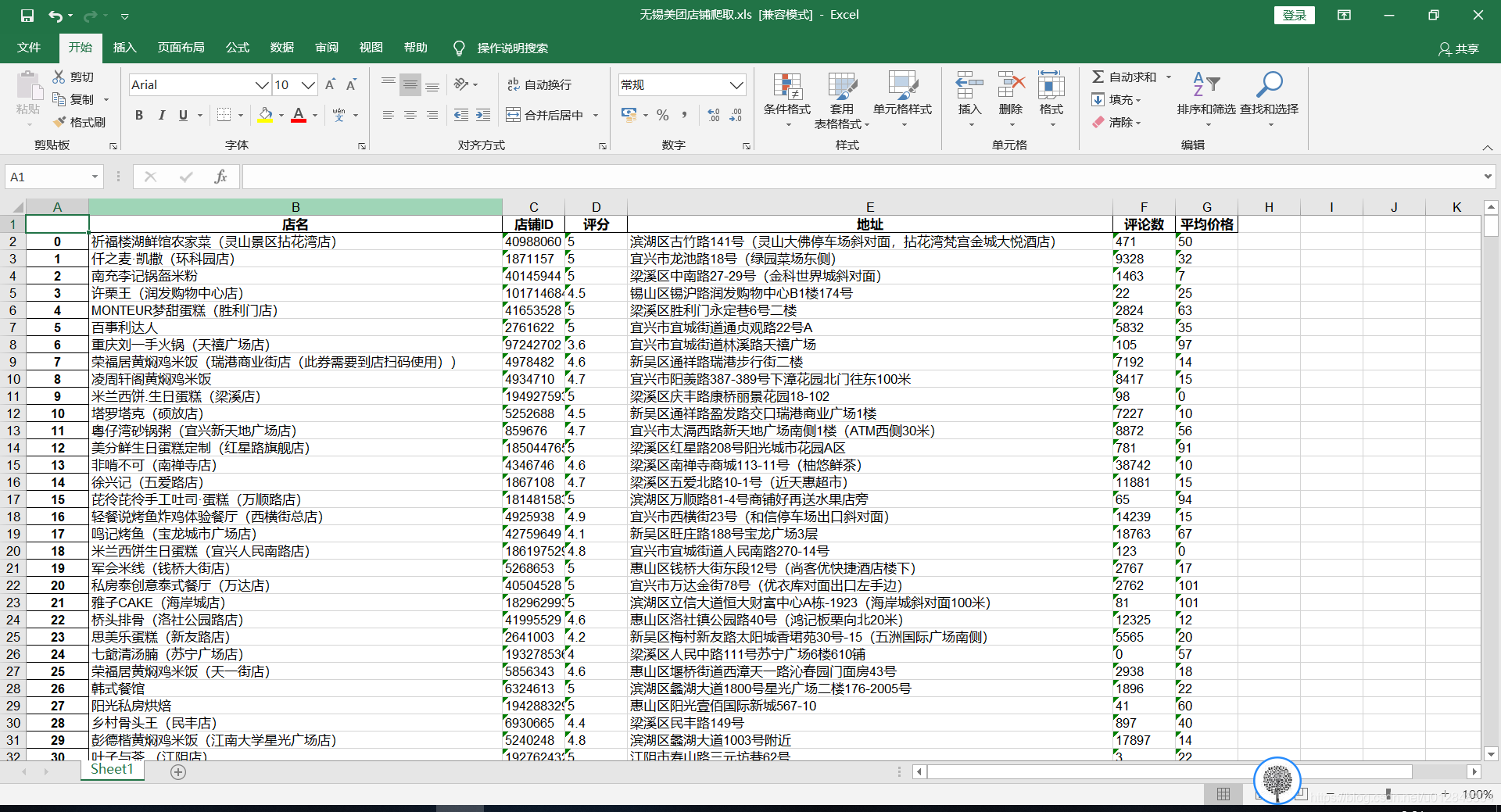Toggle Italic formatting
The image size is (1501, 812).
coord(161,115)
